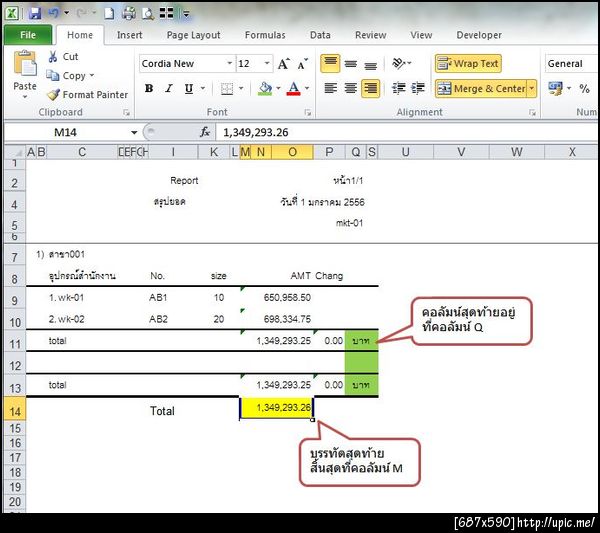Switch to the View tab
The width and height of the screenshot is (600, 533).
[x=421, y=35]
